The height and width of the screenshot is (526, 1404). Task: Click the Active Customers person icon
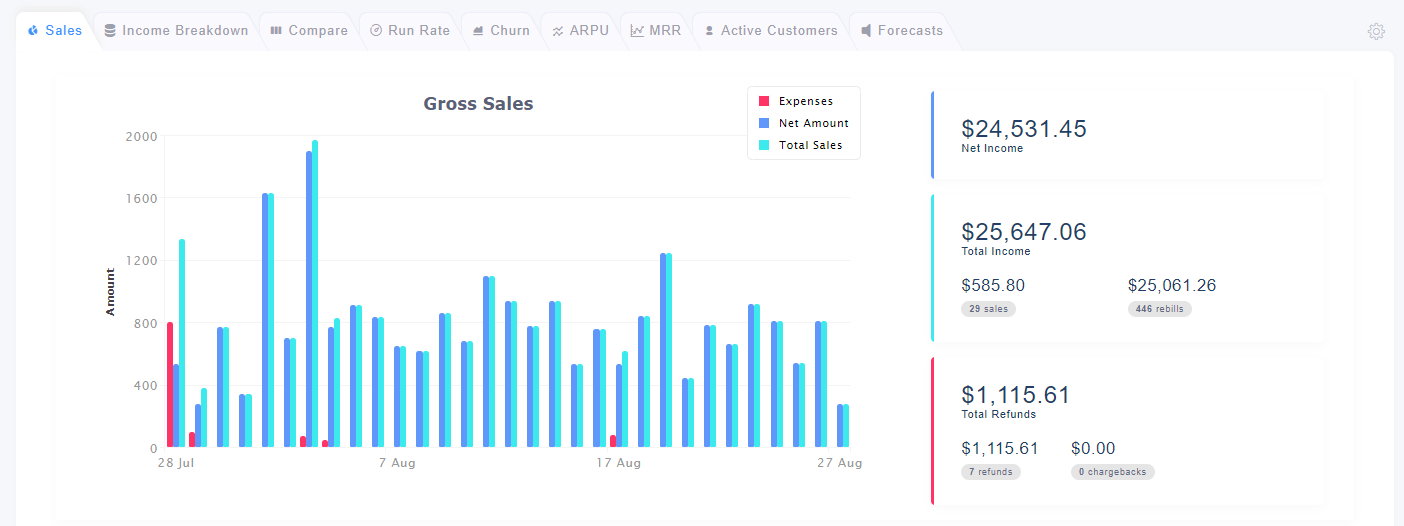click(x=709, y=31)
